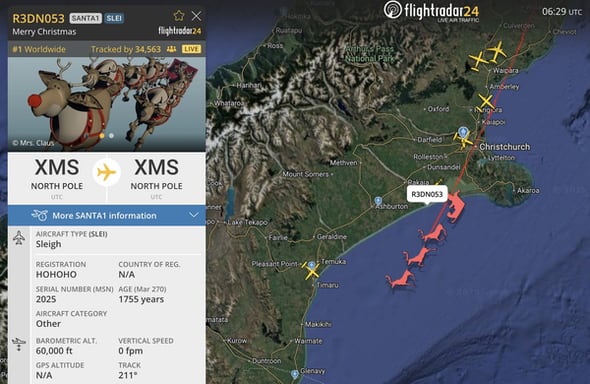Close the R3DN053 flight panel
The width and height of the screenshot is (590, 384).
coord(196,16)
